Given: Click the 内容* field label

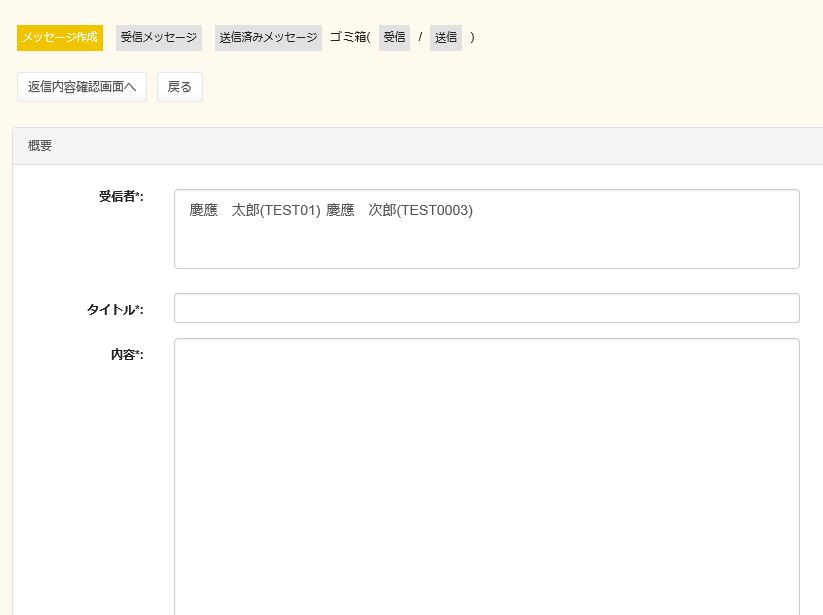Looking at the screenshot, I should [x=127, y=355].
